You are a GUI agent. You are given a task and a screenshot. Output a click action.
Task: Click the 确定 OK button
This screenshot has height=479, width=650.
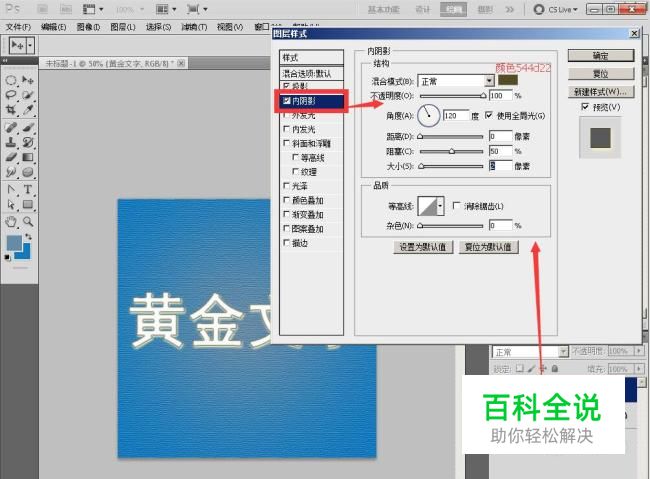[601, 56]
